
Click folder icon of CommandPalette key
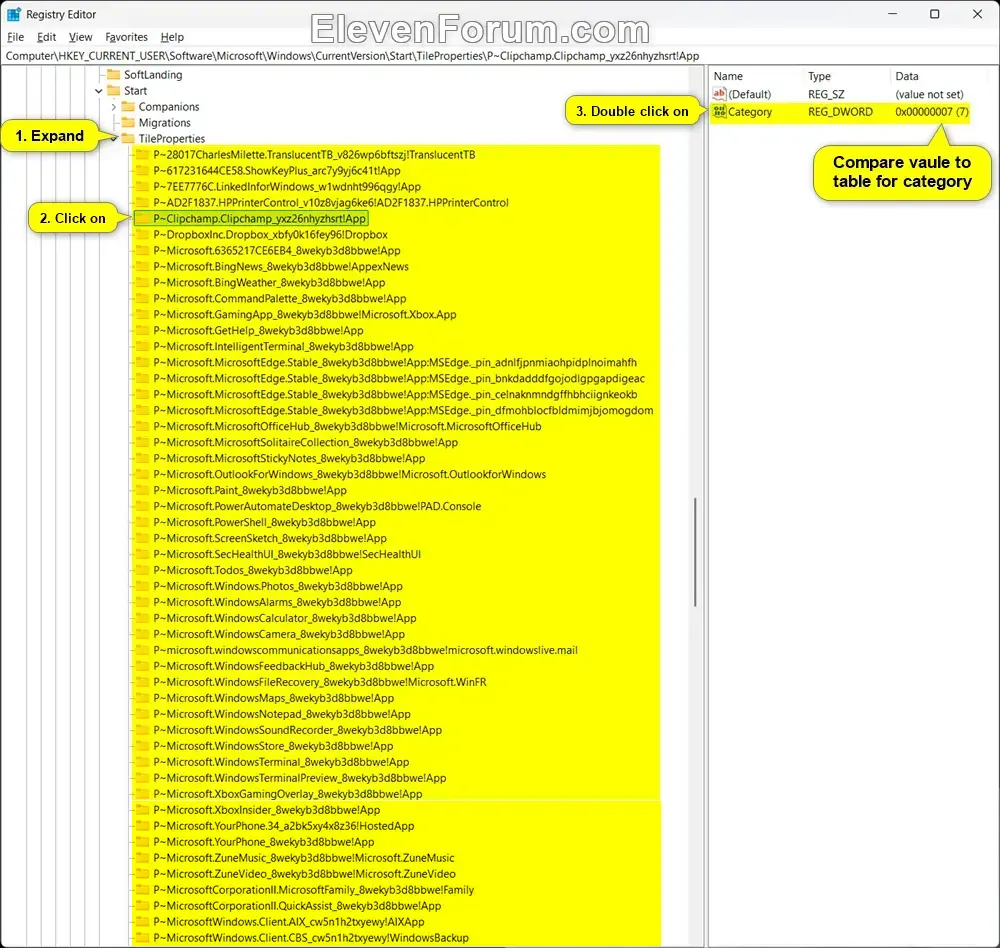click(x=142, y=298)
